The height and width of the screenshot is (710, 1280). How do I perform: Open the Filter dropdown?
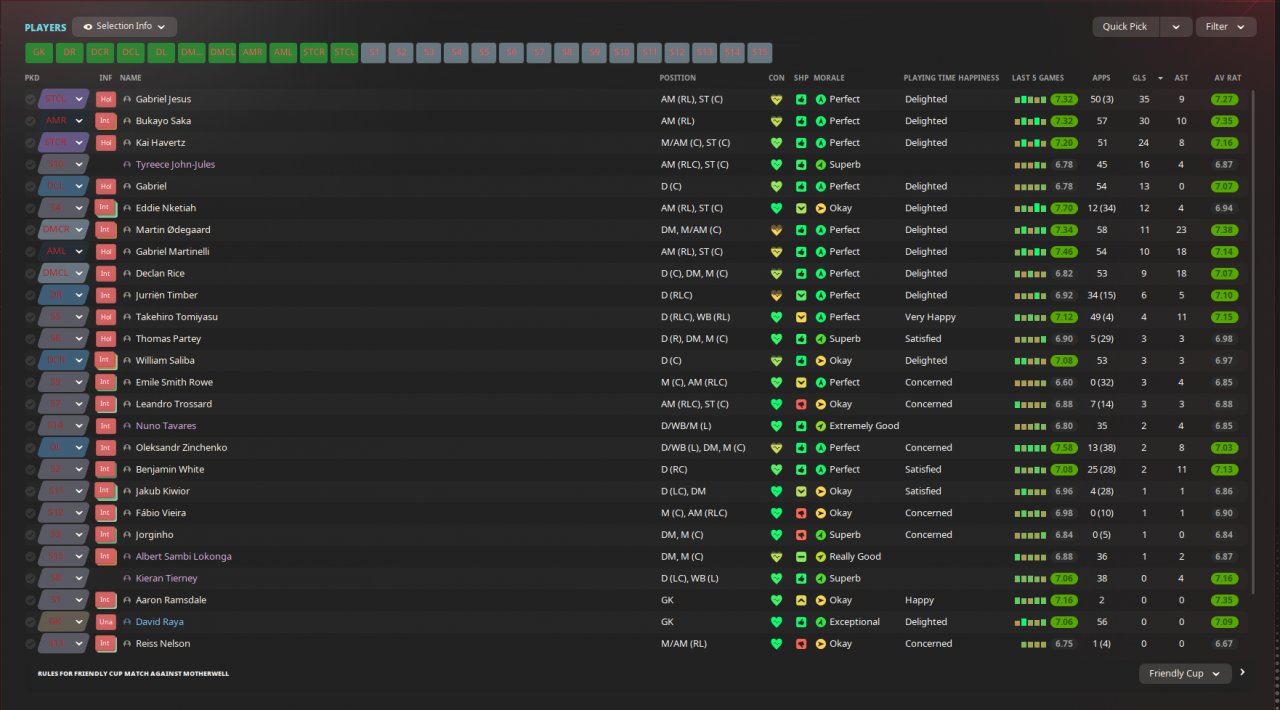point(1226,27)
